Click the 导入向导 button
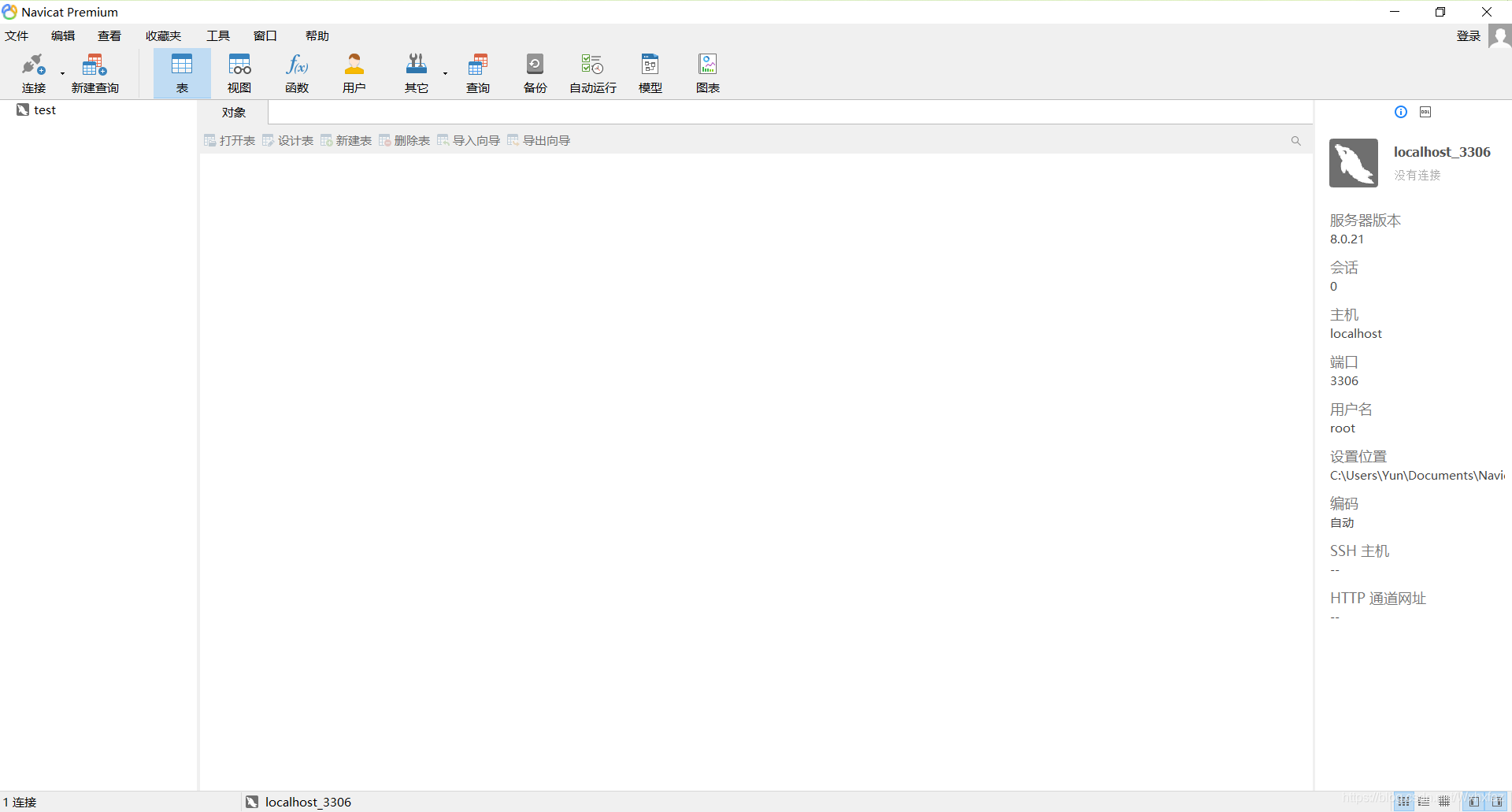Viewport: 1512px width, 812px height. [x=469, y=140]
